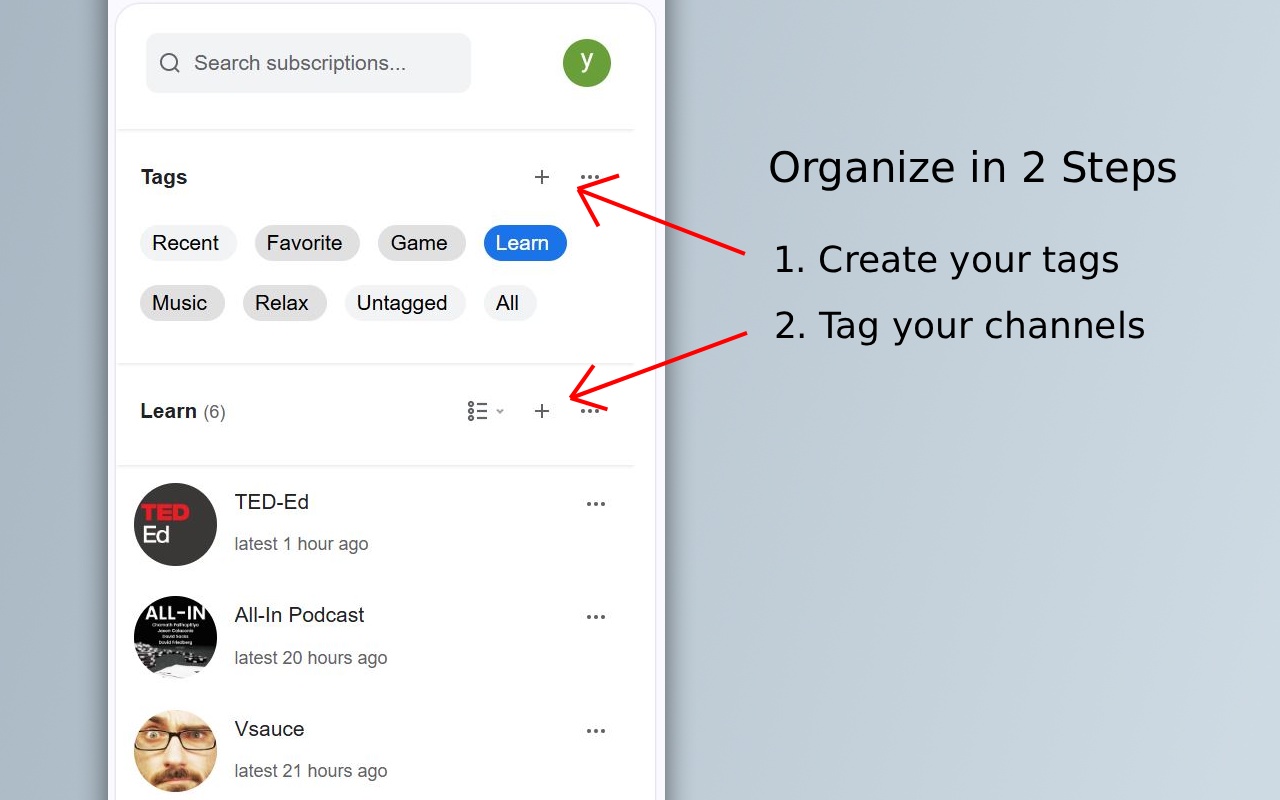The image size is (1280, 800).
Task: Click the list layout icon for Learn group
Action: coord(478,410)
